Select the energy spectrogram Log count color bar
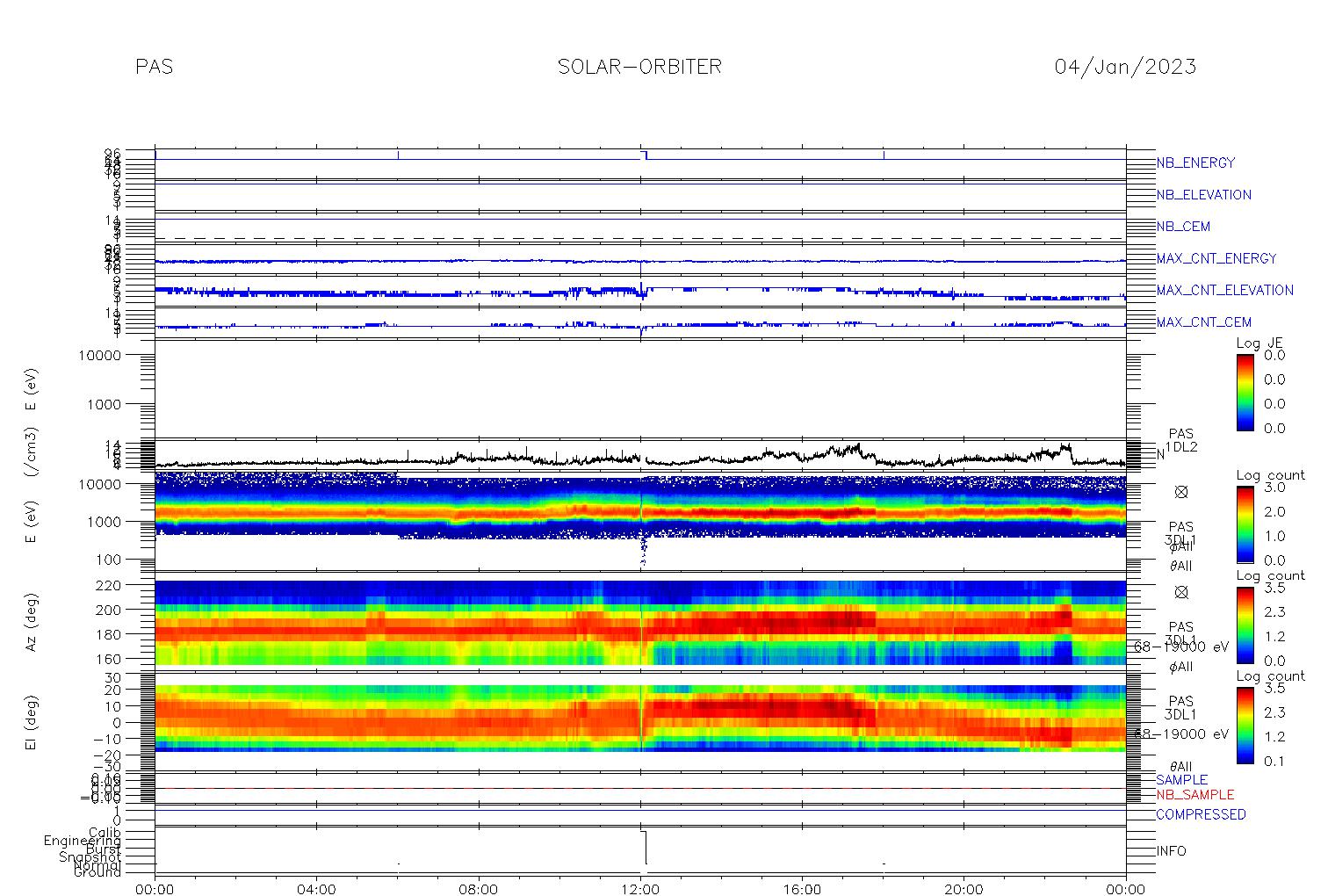This screenshot has width=1328, height=896. click(x=1245, y=524)
